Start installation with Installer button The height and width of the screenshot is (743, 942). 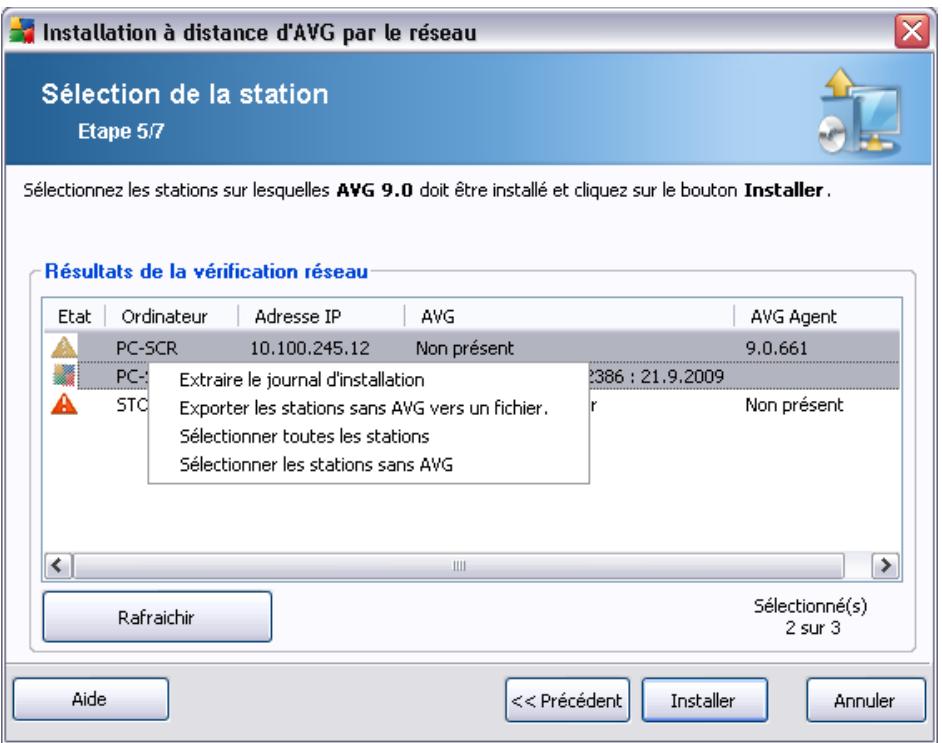click(704, 700)
